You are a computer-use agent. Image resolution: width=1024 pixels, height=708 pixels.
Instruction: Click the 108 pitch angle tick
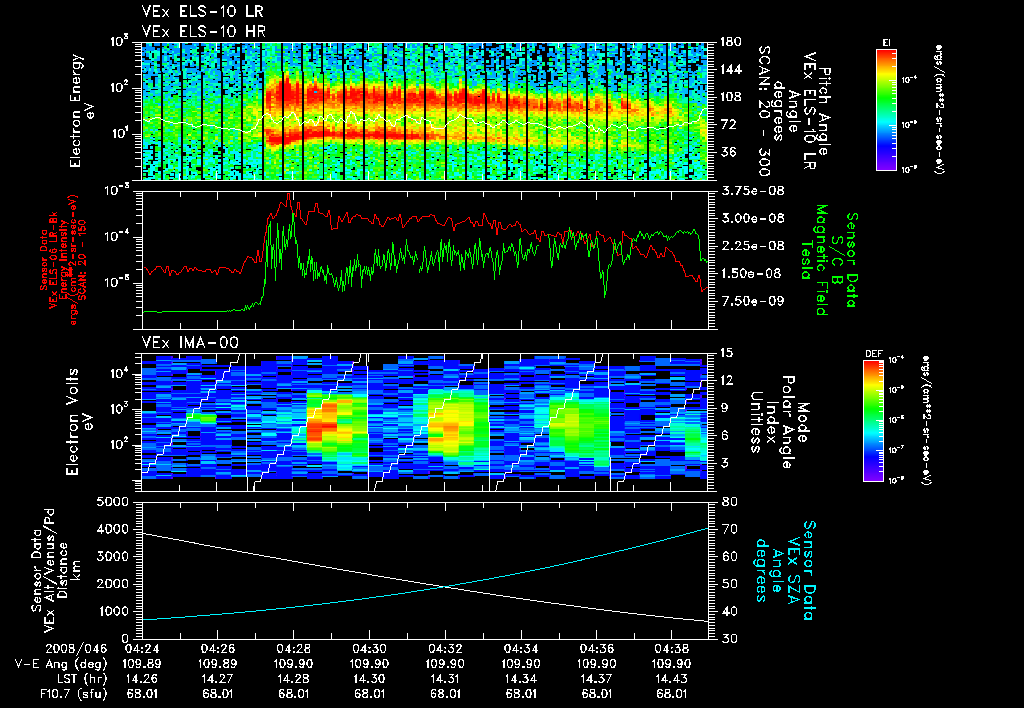tap(731, 97)
